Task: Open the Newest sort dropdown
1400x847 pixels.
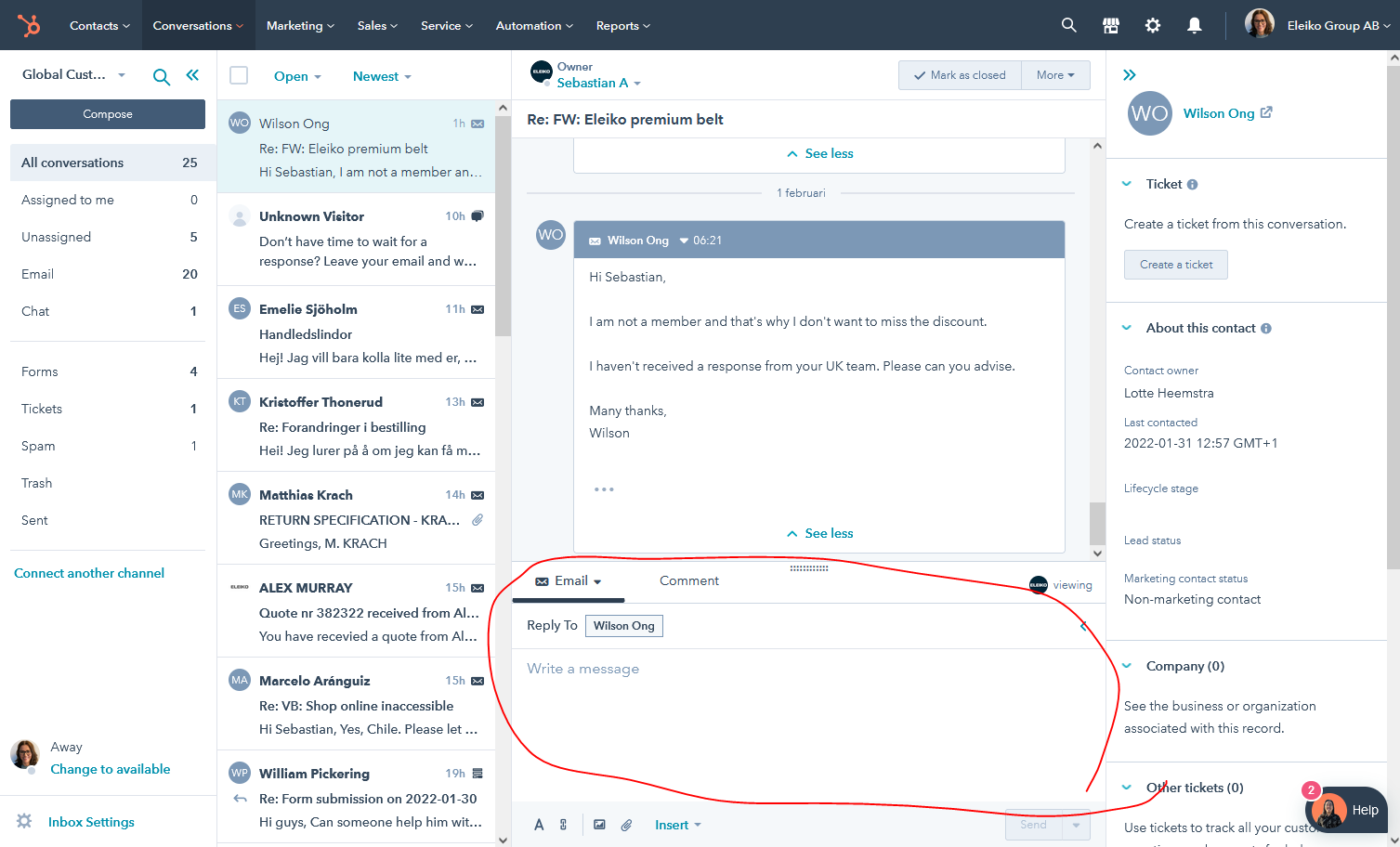Action: click(382, 76)
